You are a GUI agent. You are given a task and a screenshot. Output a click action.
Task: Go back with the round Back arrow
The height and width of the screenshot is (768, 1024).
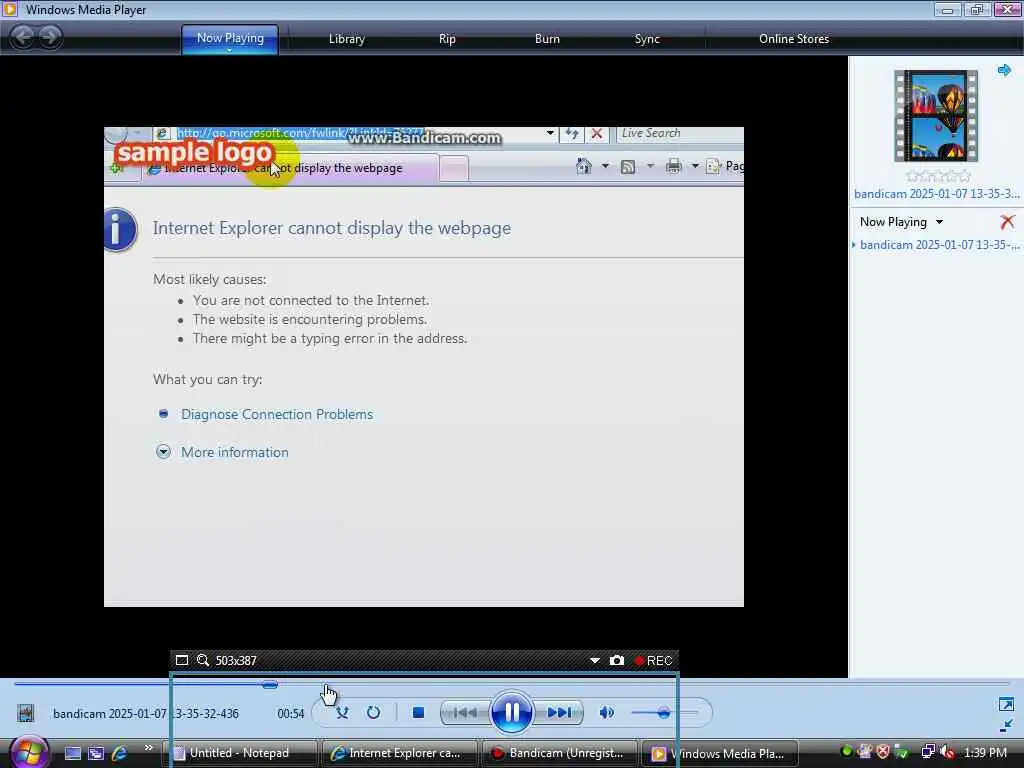pyautogui.click(x=23, y=37)
